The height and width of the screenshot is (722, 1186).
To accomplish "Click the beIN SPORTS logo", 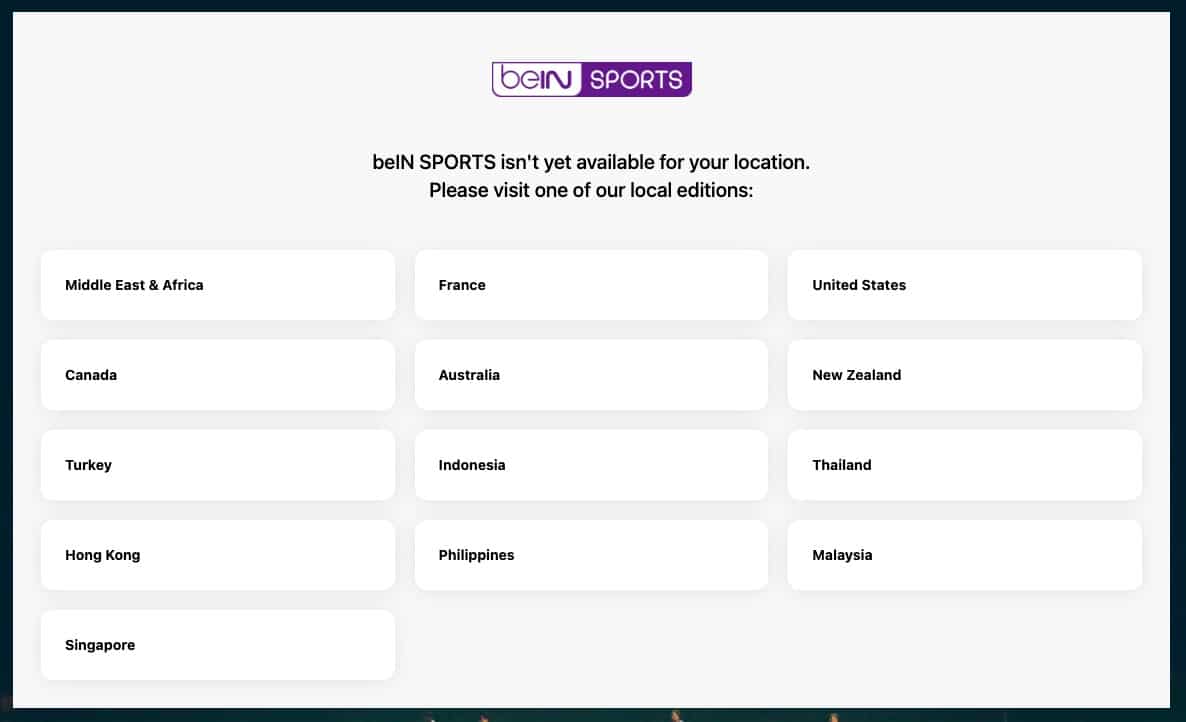I will coord(591,79).
